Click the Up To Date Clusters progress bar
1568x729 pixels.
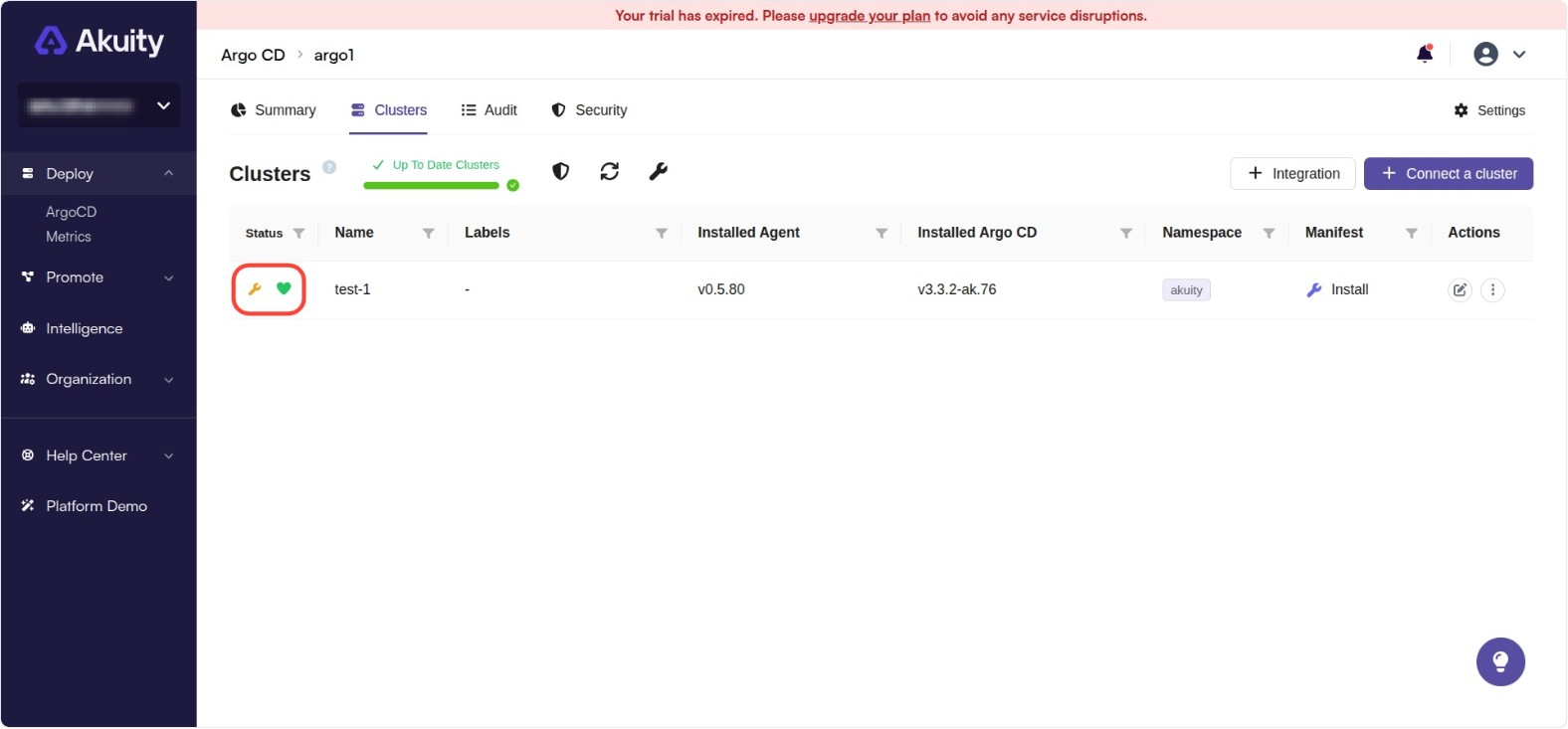(431, 185)
